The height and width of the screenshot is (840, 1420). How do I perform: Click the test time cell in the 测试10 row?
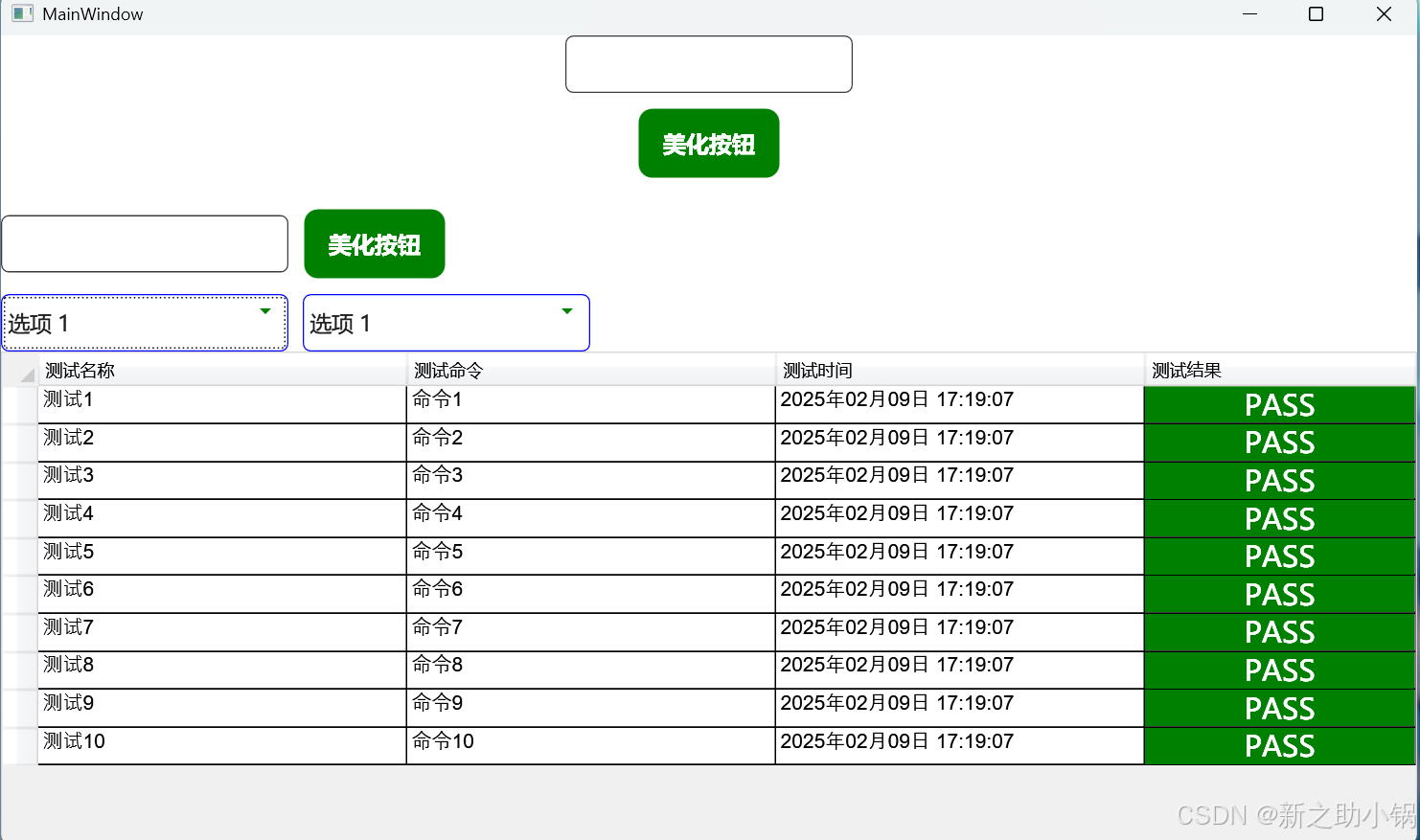click(x=960, y=746)
